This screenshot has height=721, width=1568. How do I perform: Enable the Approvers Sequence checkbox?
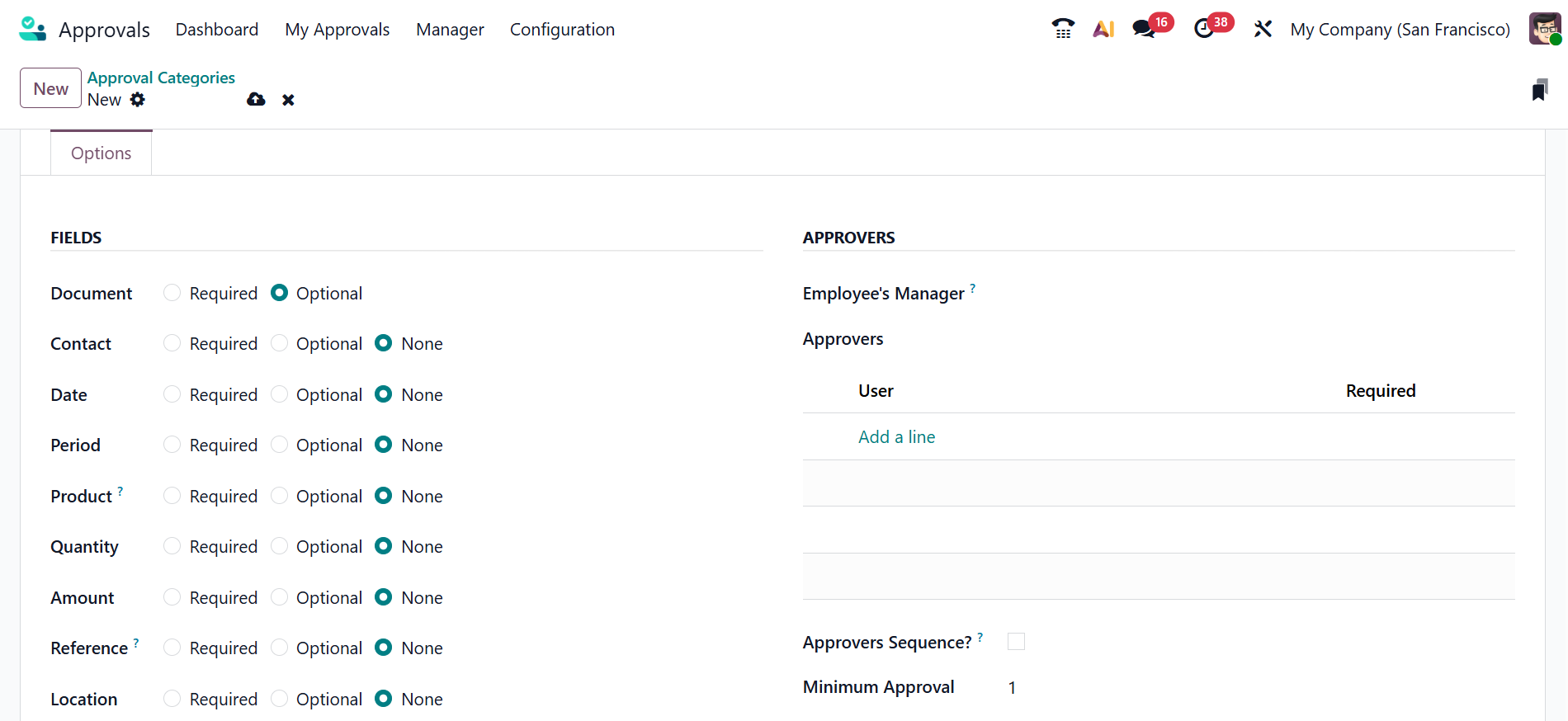click(x=1016, y=642)
